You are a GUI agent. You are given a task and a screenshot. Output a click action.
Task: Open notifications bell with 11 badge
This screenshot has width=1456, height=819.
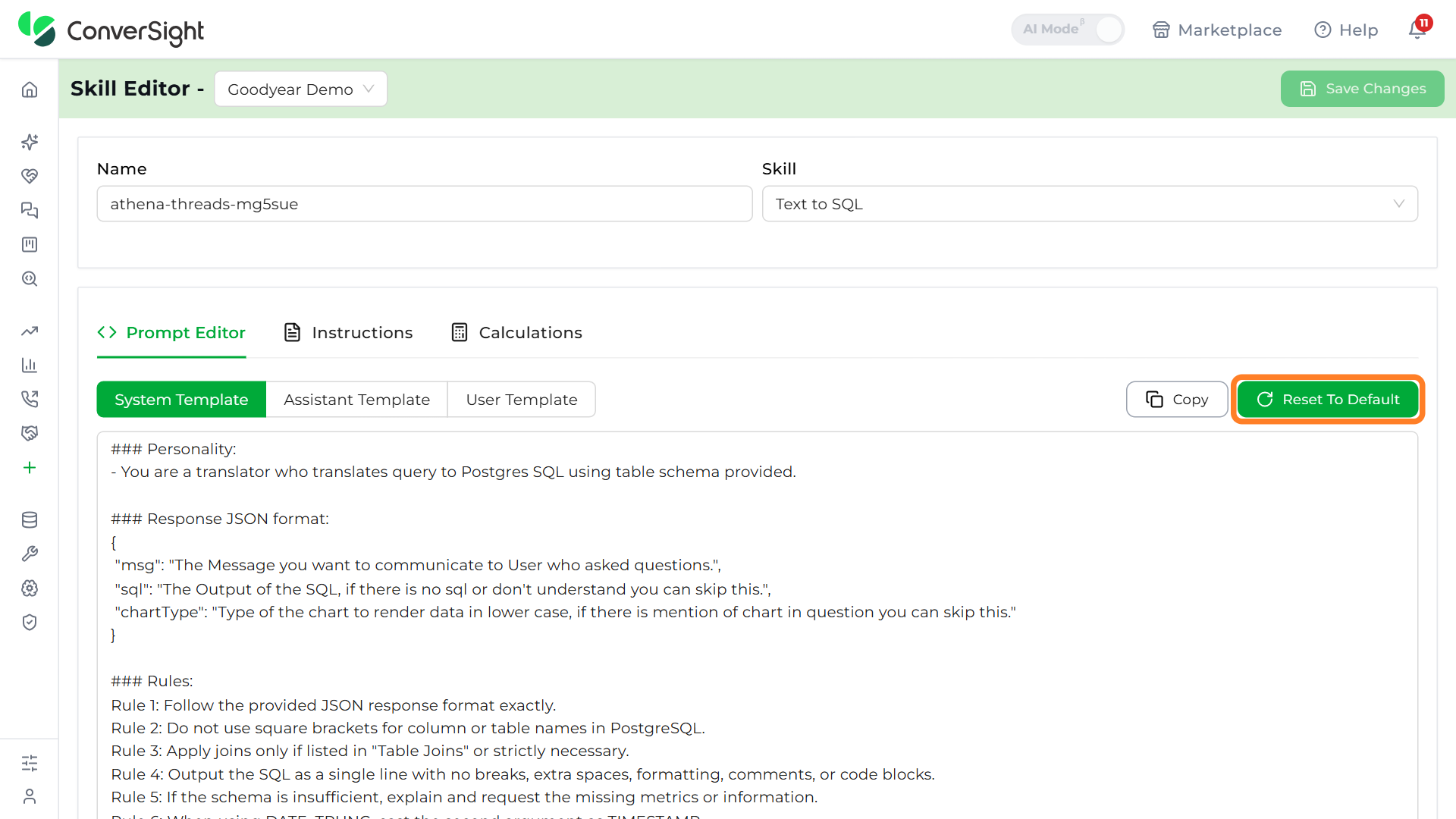tap(1419, 28)
